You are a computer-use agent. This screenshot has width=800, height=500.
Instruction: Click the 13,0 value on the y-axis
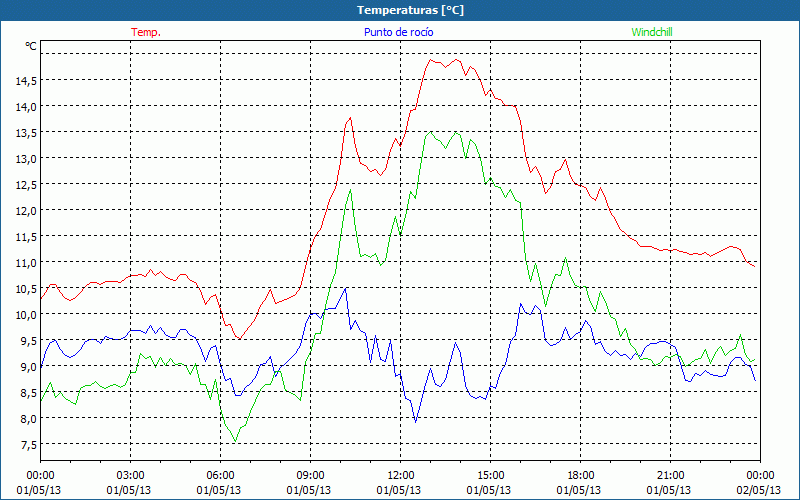pos(26,158)
